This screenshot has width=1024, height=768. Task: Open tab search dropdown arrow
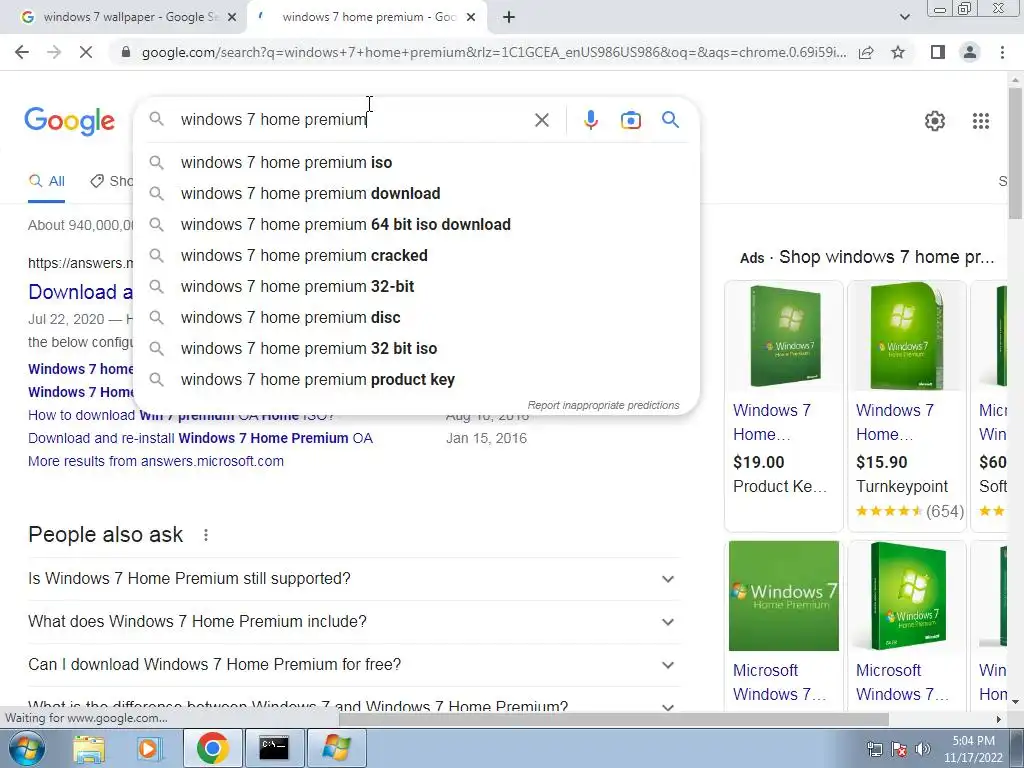point(904,18)
